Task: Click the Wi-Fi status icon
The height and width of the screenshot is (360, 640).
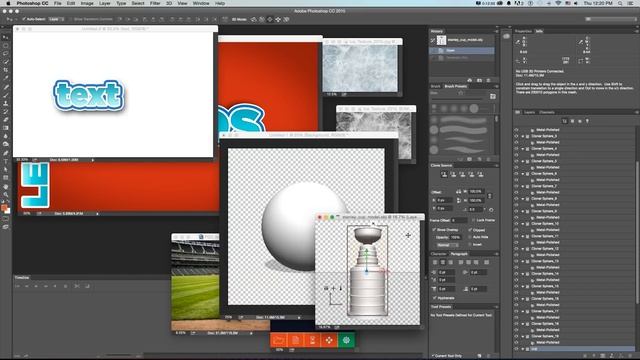Action: click(558, 3)
